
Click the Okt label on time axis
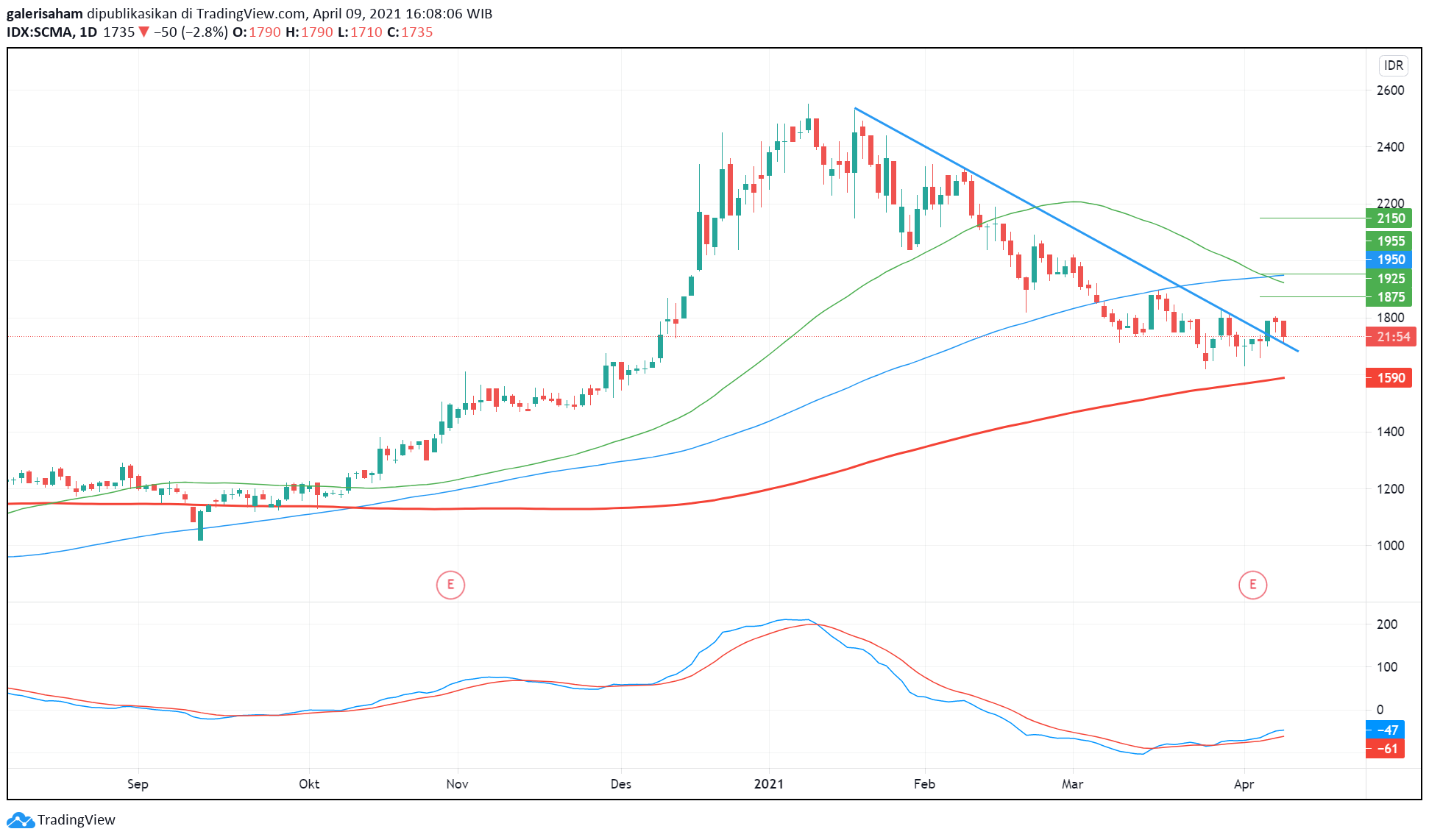(x=309, y=784)
